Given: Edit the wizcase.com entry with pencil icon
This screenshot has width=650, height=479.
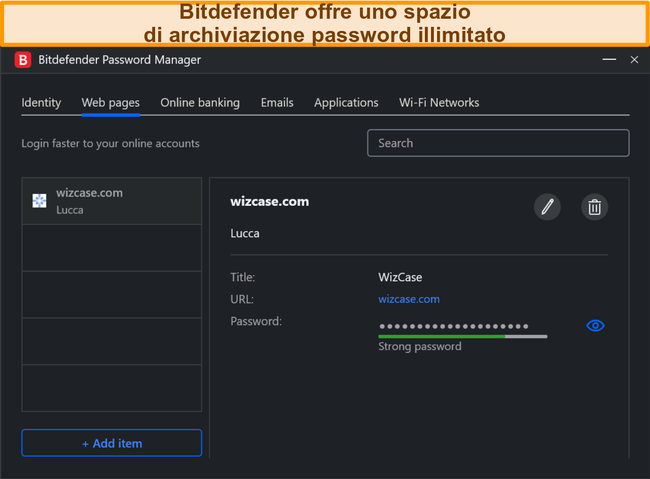Looking at the screenshot, I should [547, 207].
